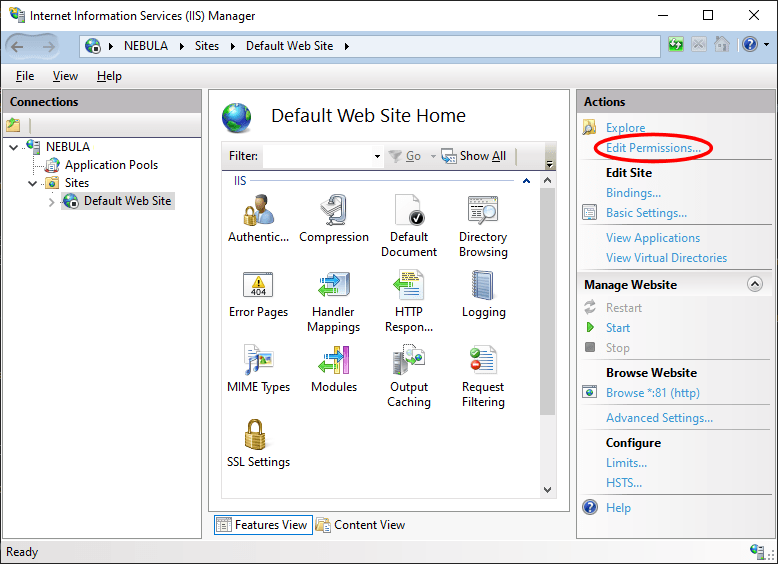Open the Directory Browsing feature icon

click(483, 210)
